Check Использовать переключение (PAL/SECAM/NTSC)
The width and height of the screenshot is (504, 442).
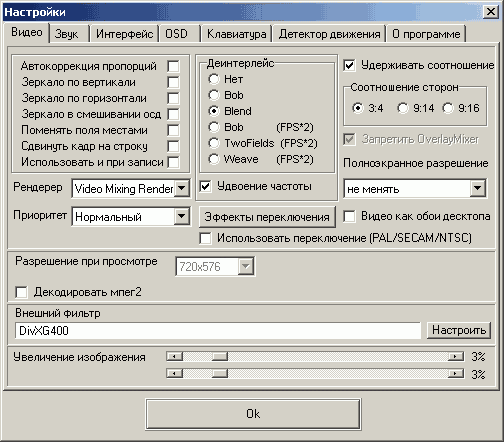[205, 238]
